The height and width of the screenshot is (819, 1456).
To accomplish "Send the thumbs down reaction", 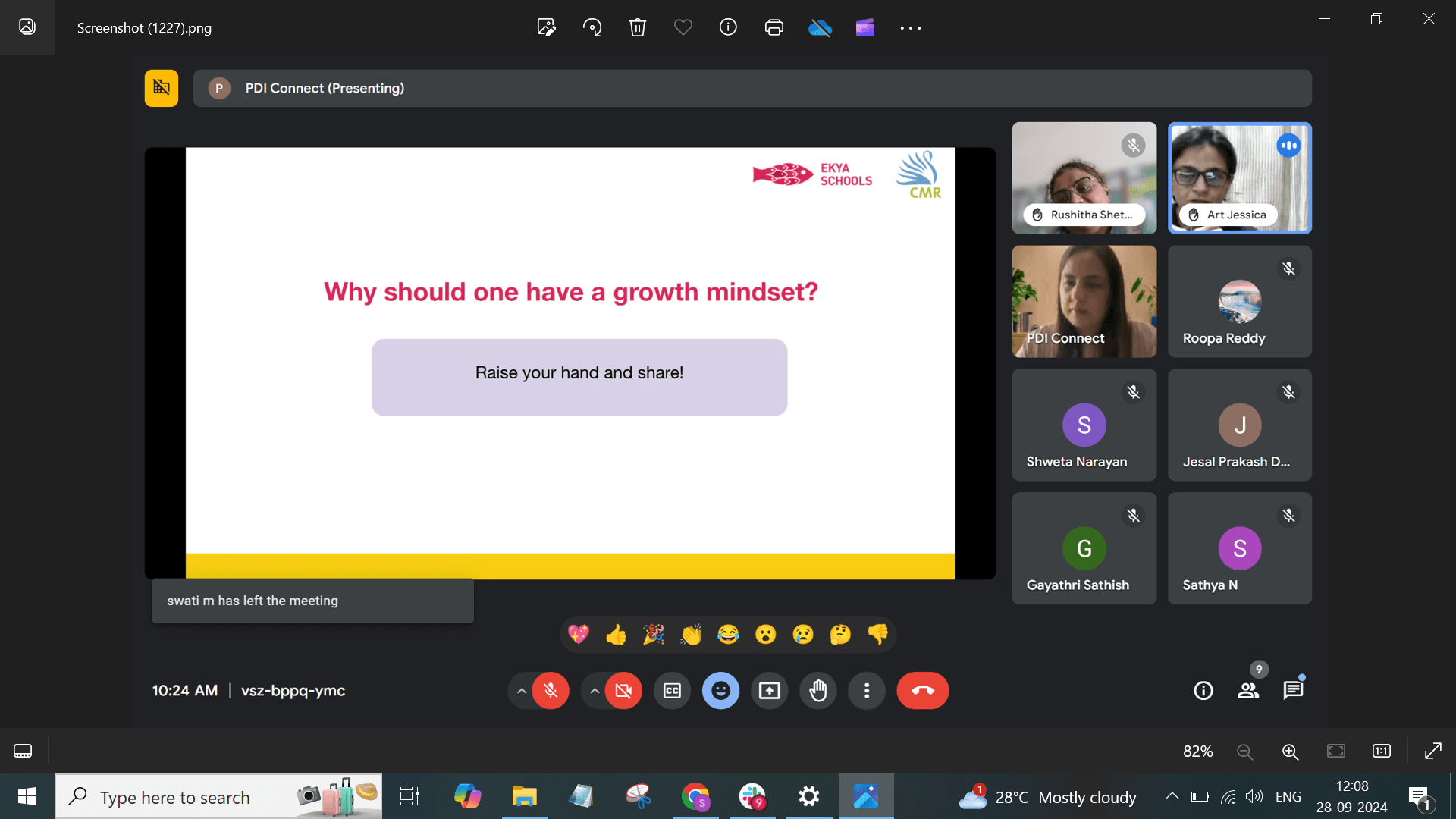I will (x=877, y=635).
